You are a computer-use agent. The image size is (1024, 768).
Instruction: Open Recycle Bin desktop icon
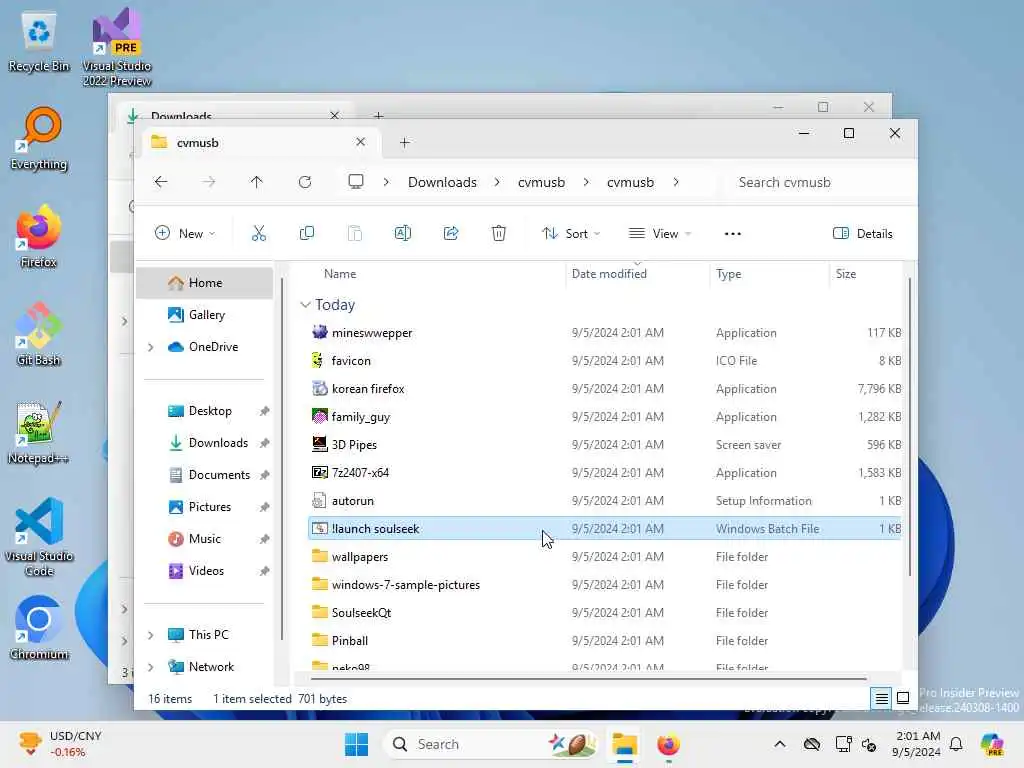tap(39, 42)
